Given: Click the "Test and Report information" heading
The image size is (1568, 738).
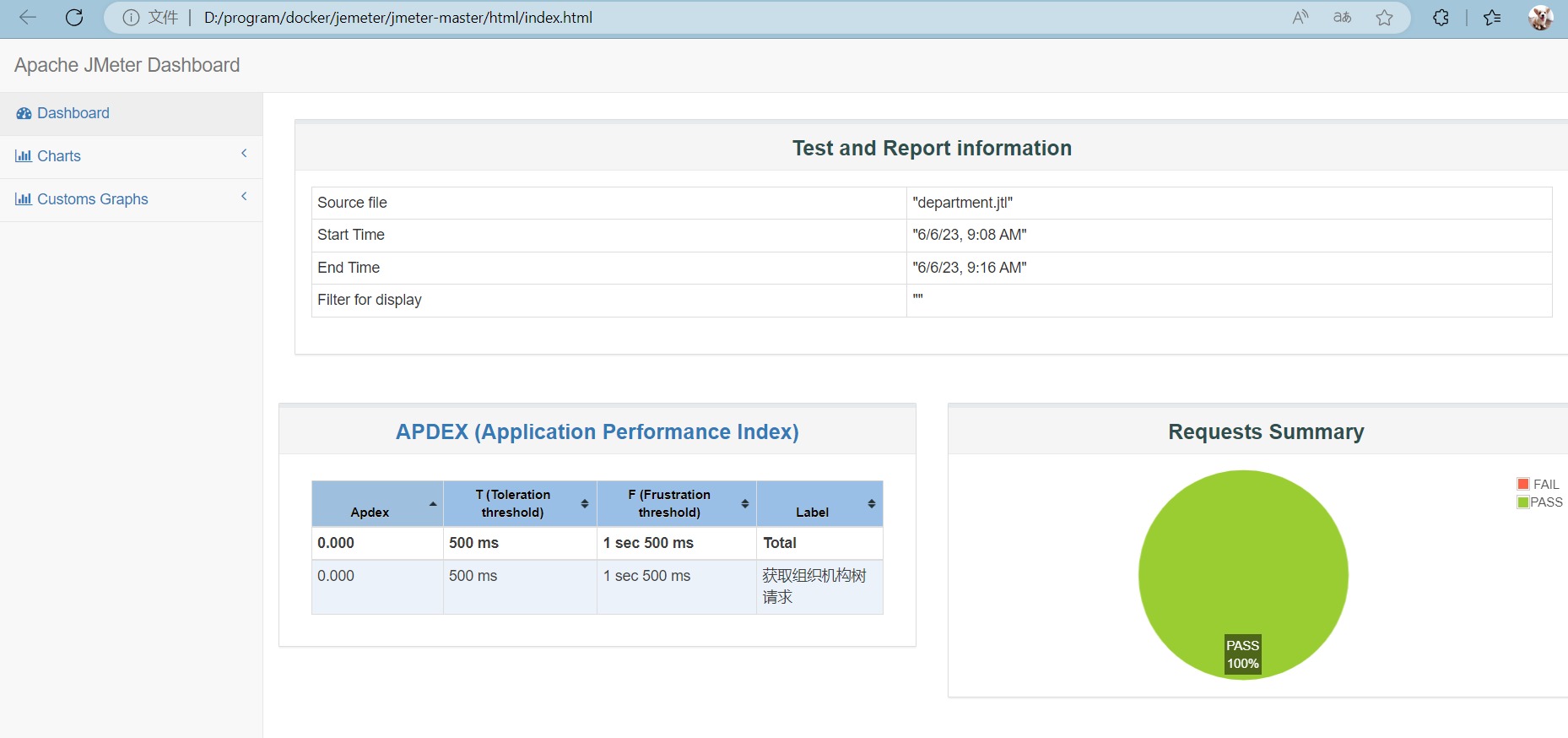Looking at the screenshot, I should point(932,148).
